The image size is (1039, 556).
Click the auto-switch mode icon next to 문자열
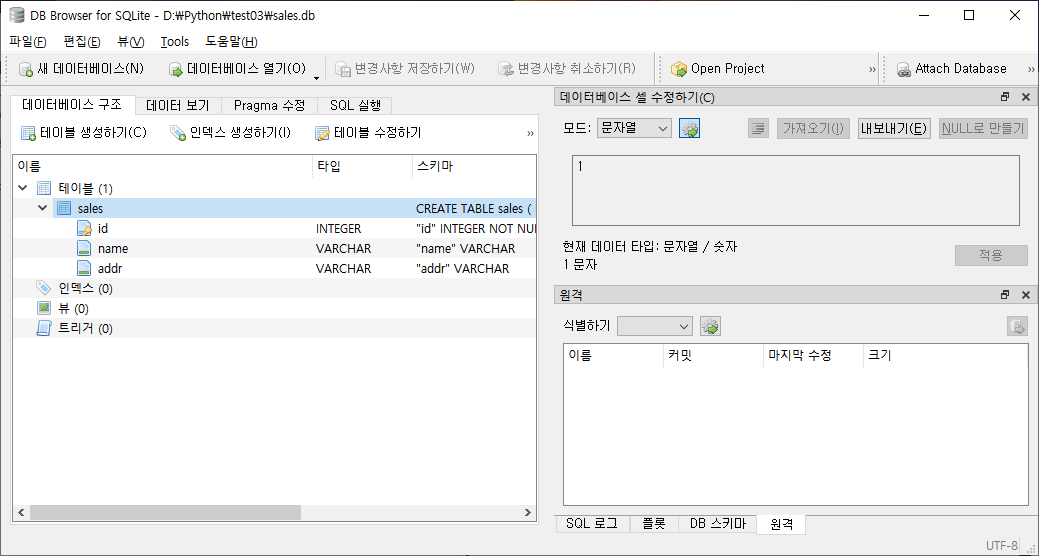tap(690, 129)
